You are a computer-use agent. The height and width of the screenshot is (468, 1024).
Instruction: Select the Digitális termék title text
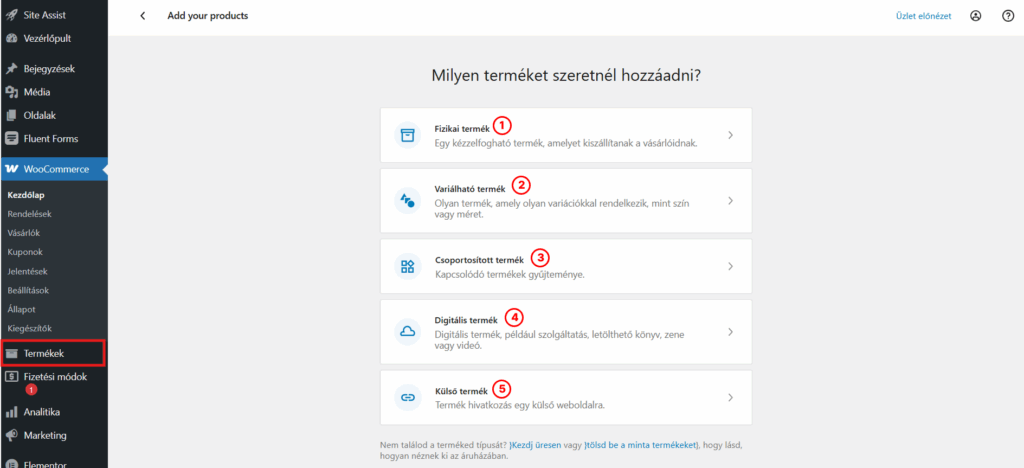pyautogui.click(x=466, y=319)
